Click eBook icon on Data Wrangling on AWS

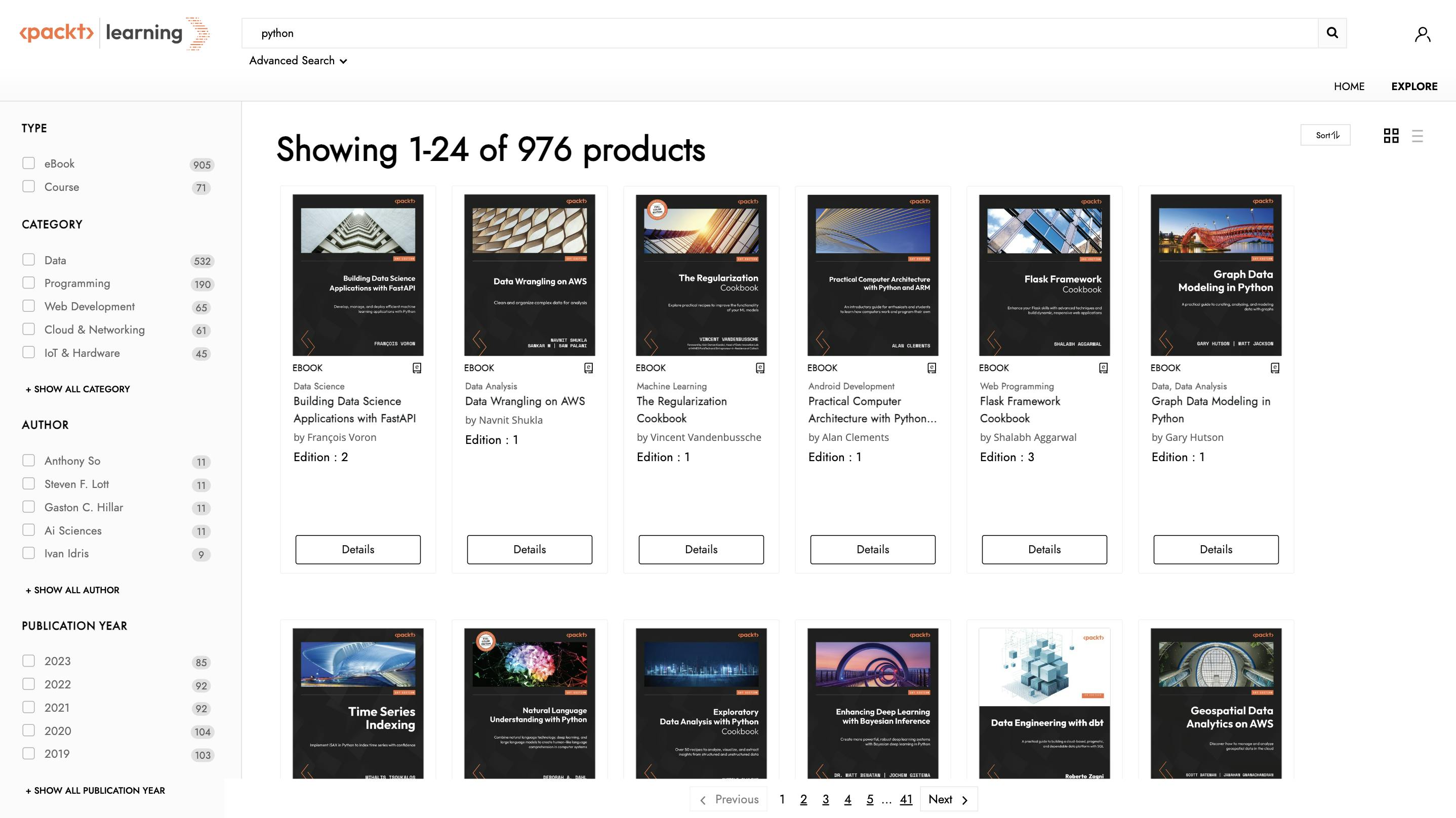click(588, 368)
